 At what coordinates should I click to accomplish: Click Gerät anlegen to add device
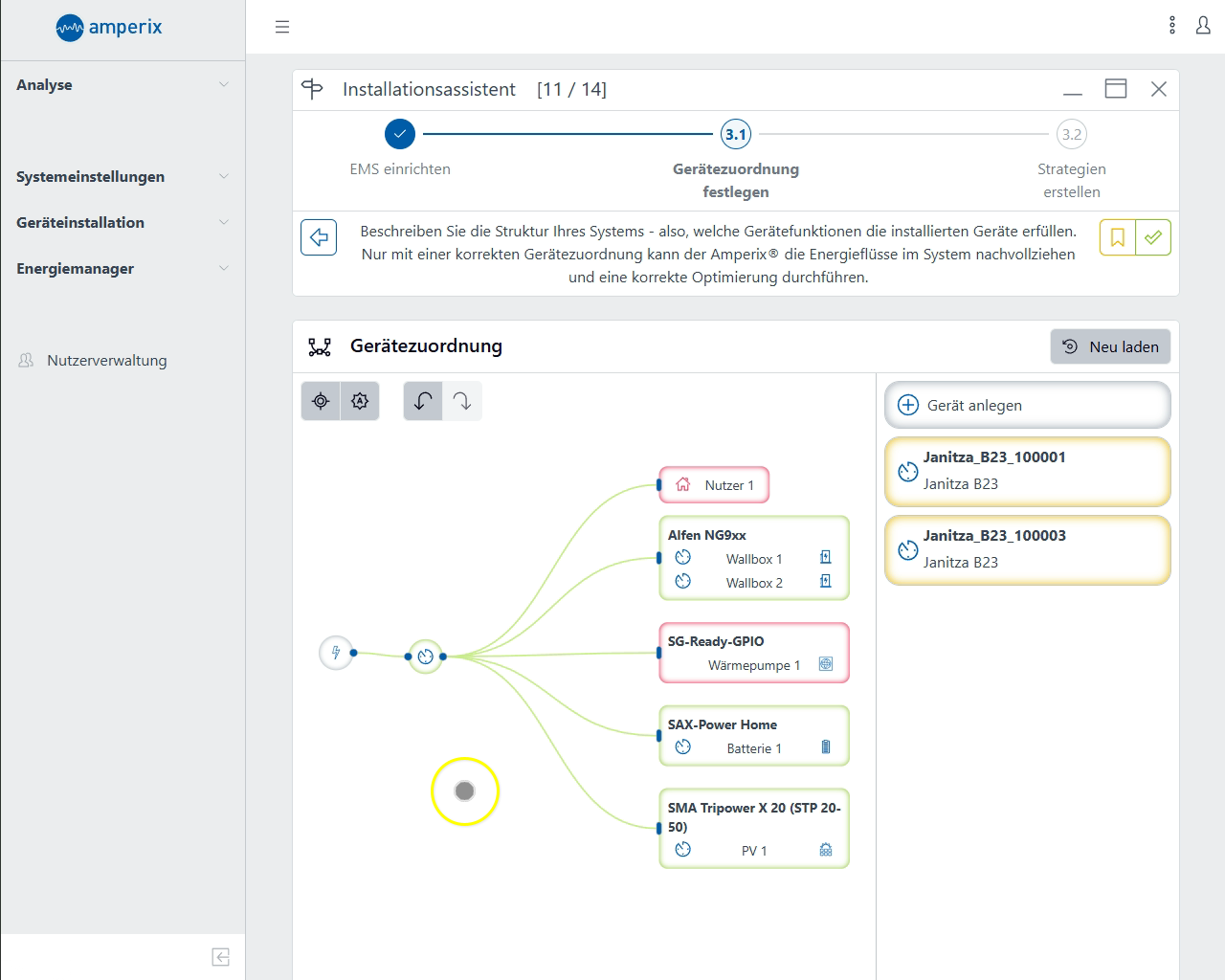click(1027, 405)
